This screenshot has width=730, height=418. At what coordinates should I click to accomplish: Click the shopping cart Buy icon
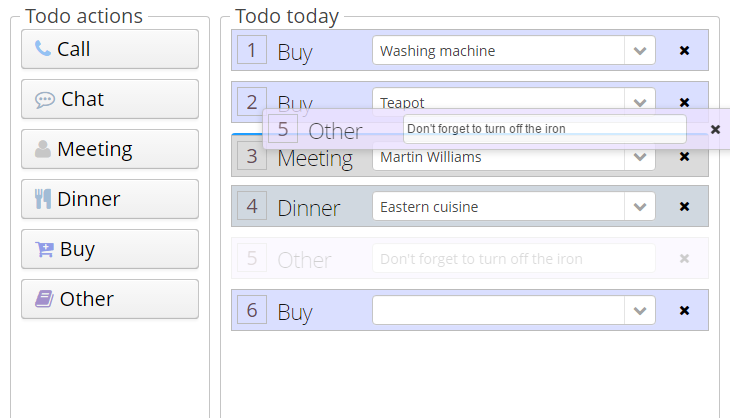pyautogui.click(x=44, y=249)
